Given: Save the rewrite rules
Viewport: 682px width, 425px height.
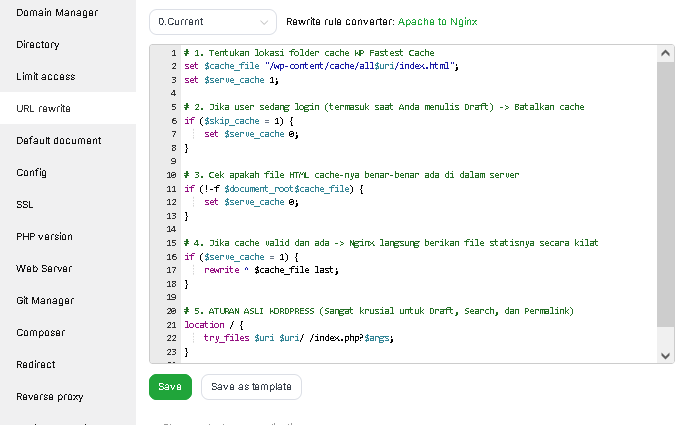Looking at the screenshot, I should [170, 387].
